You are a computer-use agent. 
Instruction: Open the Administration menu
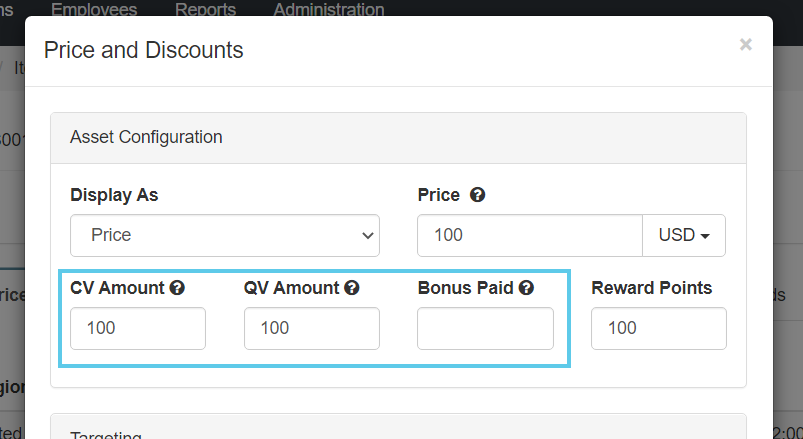coord(328,10)
